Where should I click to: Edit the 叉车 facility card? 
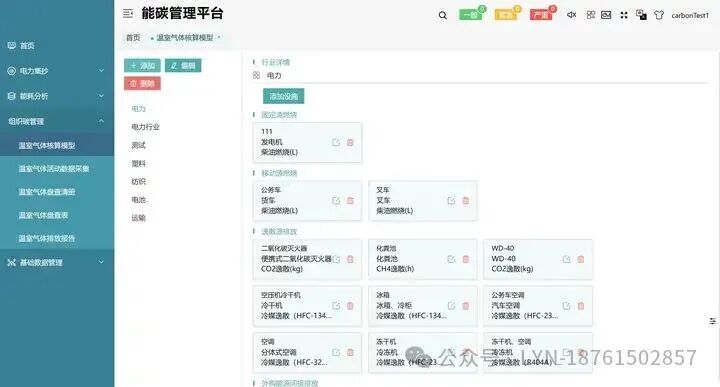coord(451,201)
